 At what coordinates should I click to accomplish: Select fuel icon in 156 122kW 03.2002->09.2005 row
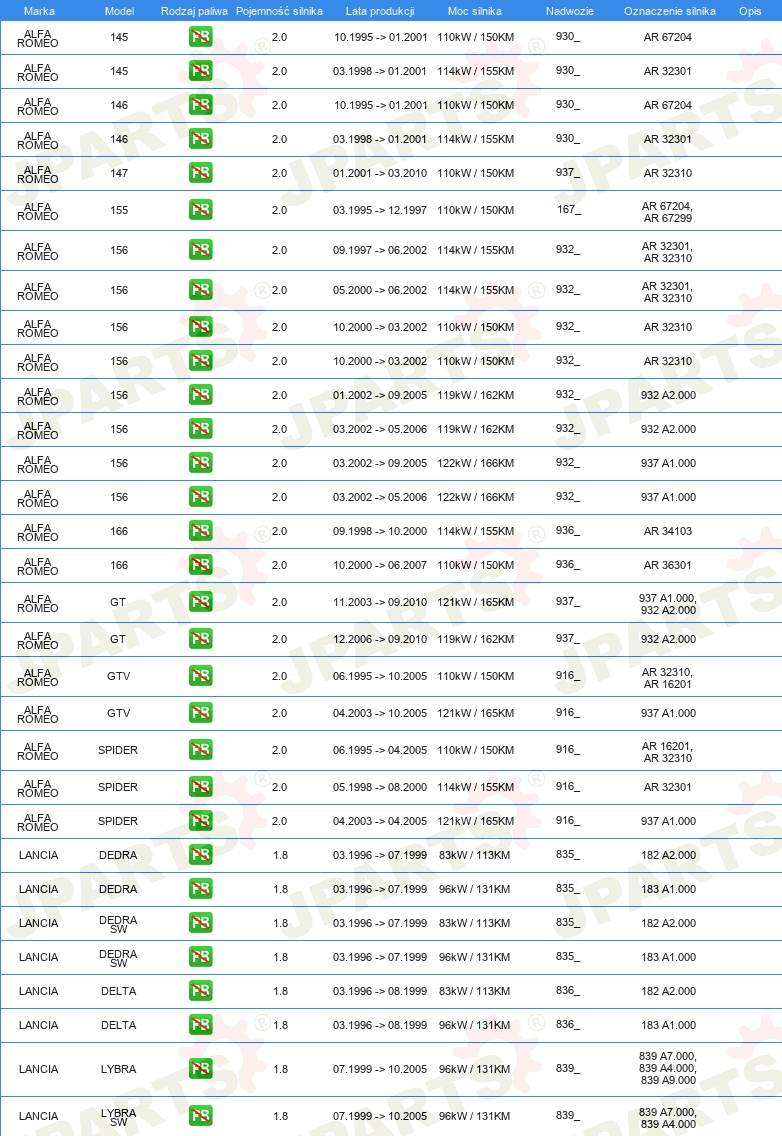pyautogui.click(x=201, y=463)
